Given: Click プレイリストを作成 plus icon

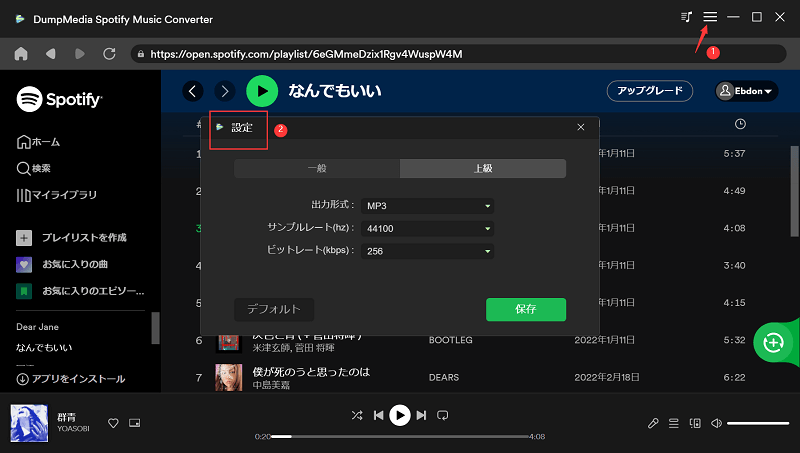Looking at the screenshot, I should [x=24, y=238].
